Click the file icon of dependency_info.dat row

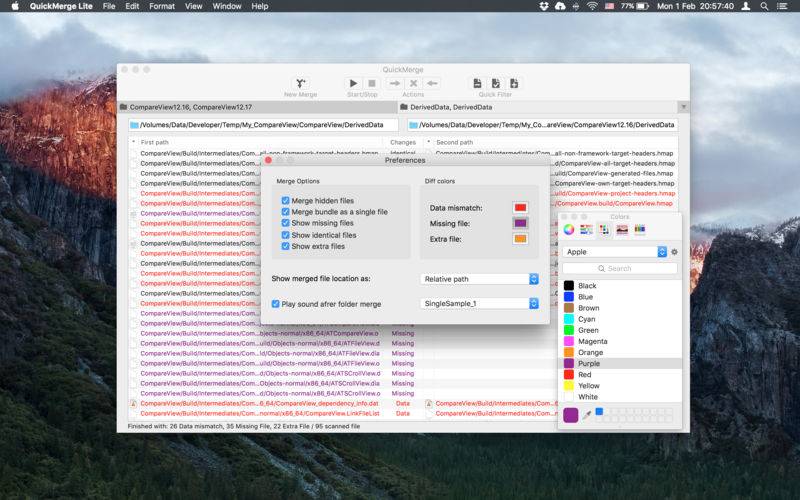pyautogui.click(x=134, y=404)
